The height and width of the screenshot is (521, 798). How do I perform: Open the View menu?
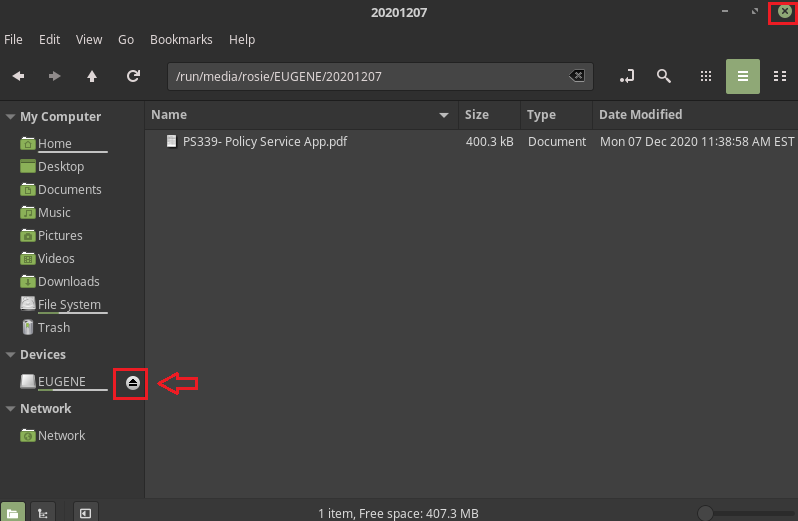89,40
